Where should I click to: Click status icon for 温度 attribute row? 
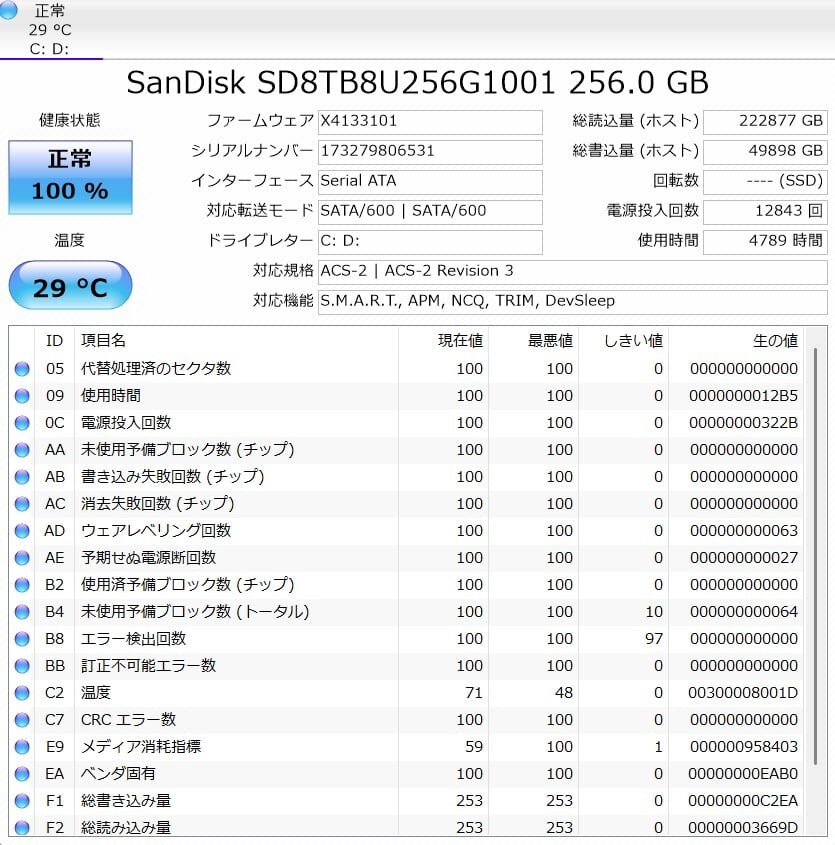(21, 693)
